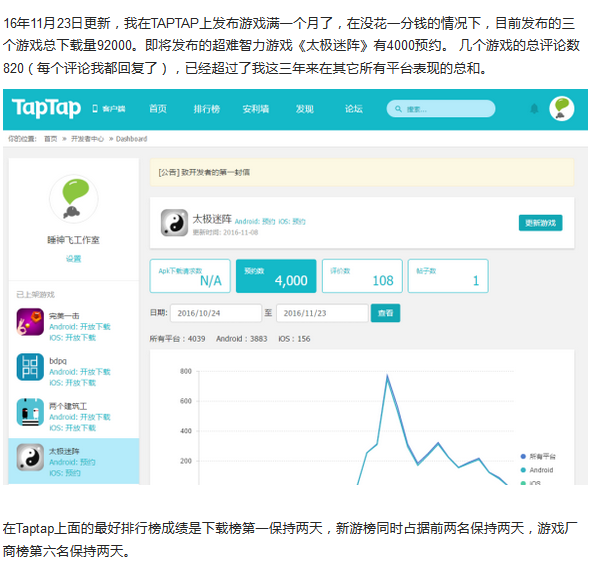This screenshot has height=564, width=591.
Task: Toggle the 所有平台 chart legend series
Action: pos(538,457)
